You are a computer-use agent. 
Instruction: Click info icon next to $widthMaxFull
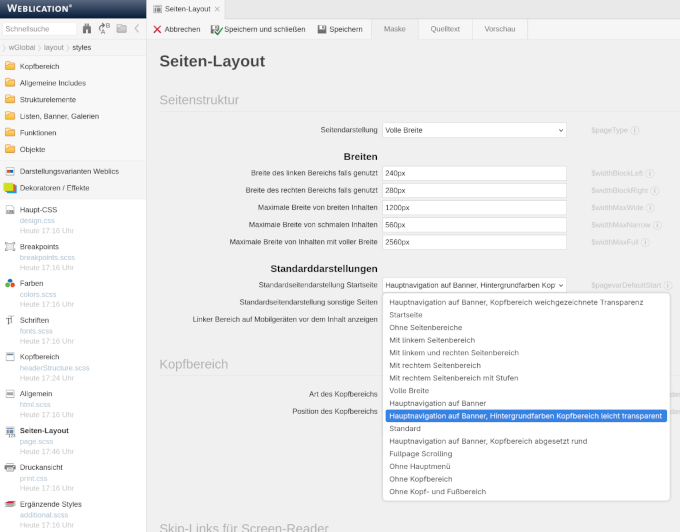pyautogui.click(x=645, y=242)
